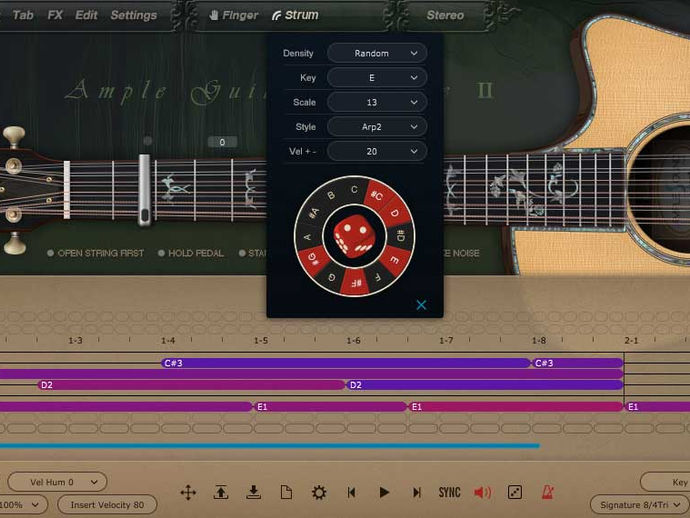The height and width of the screenshot is (518, 690).
Task: Open the Style dropdown showing Arp2
Action: (377, 127)
